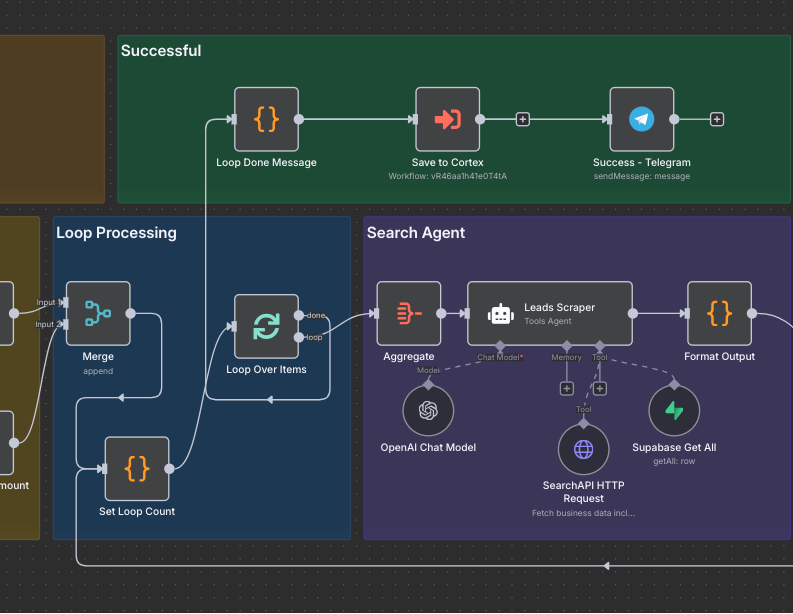Select the Format Output node
Image resolution: width=793 pixels, height=614 pixels.
[719, 313]
